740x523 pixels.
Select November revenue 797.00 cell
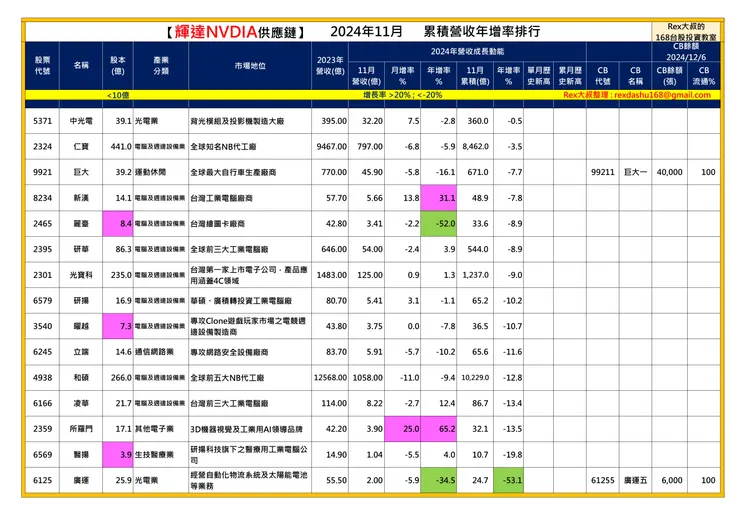pos(367,146)
